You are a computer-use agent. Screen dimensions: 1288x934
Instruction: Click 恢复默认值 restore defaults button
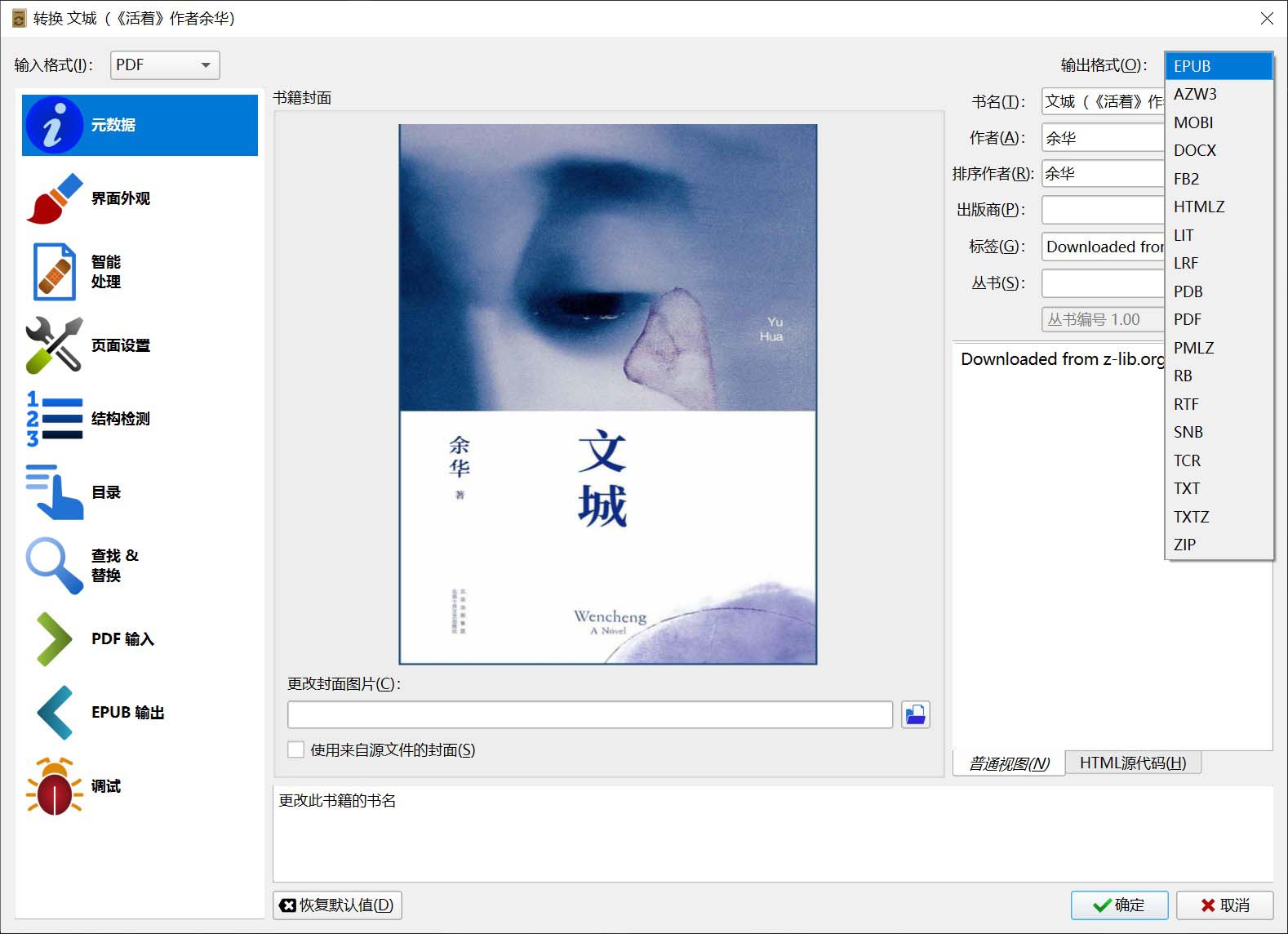point(337,905)
